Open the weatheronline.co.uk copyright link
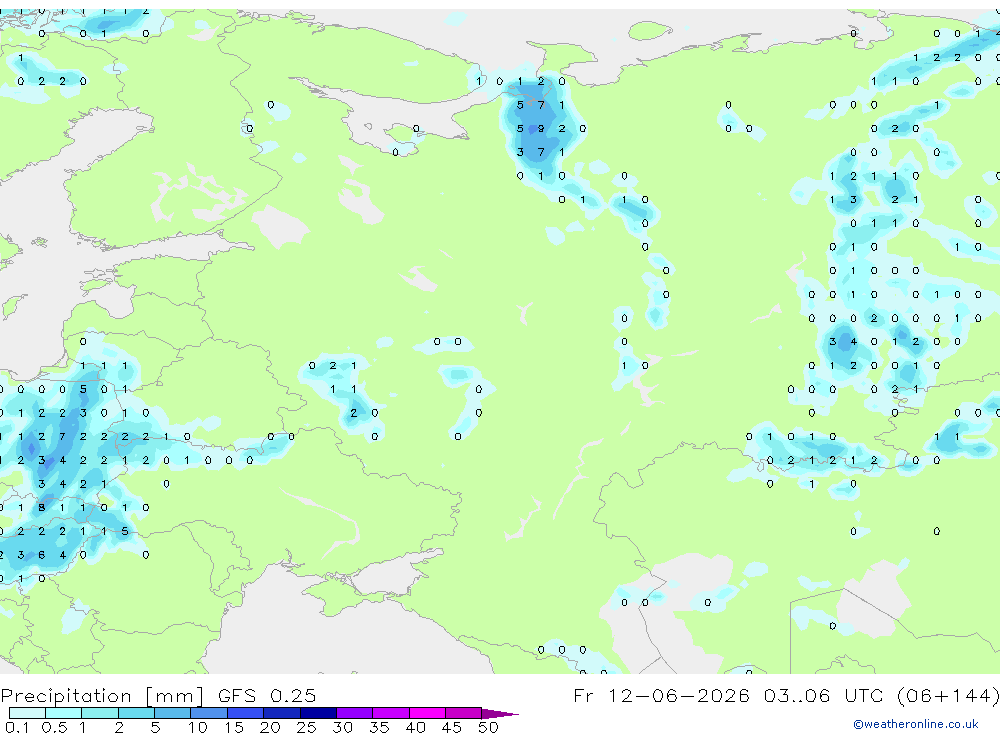The height and width of the screenshot is (733, 1000). pos(916,724)
